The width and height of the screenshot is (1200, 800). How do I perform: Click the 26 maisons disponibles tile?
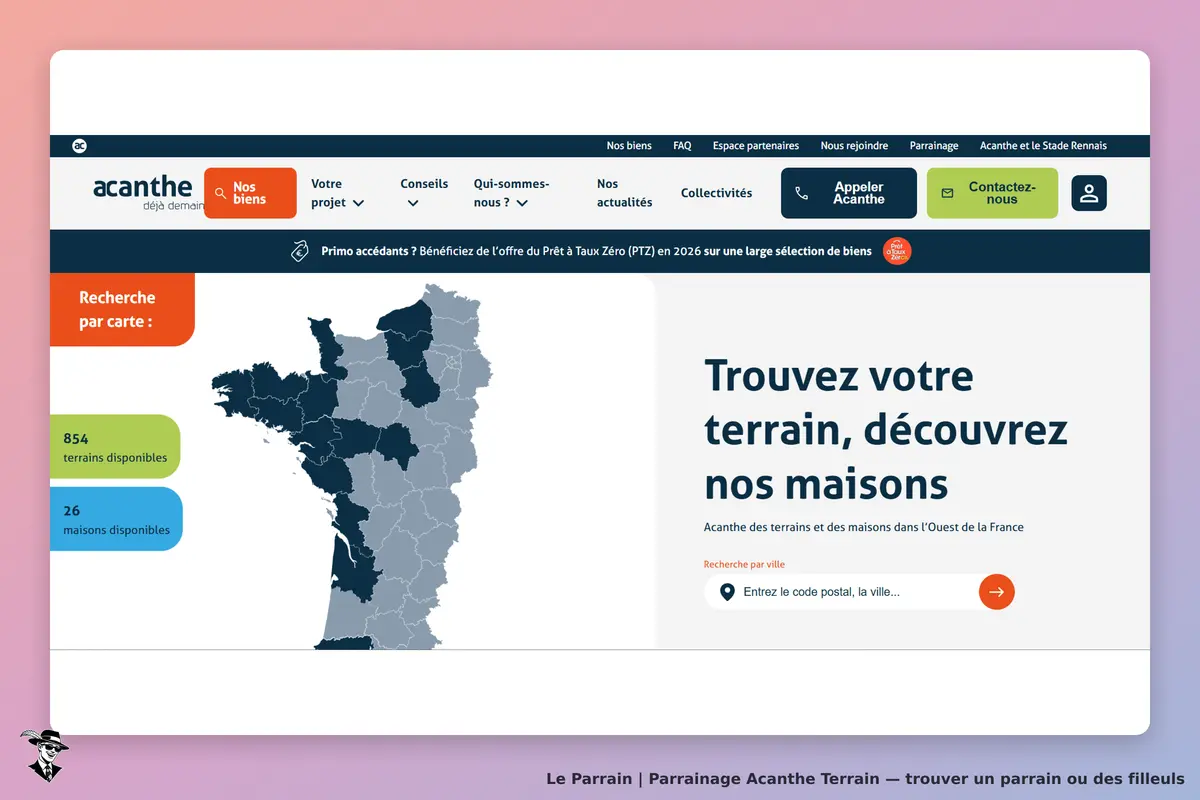pyautogui.click(x=116, y=519)
